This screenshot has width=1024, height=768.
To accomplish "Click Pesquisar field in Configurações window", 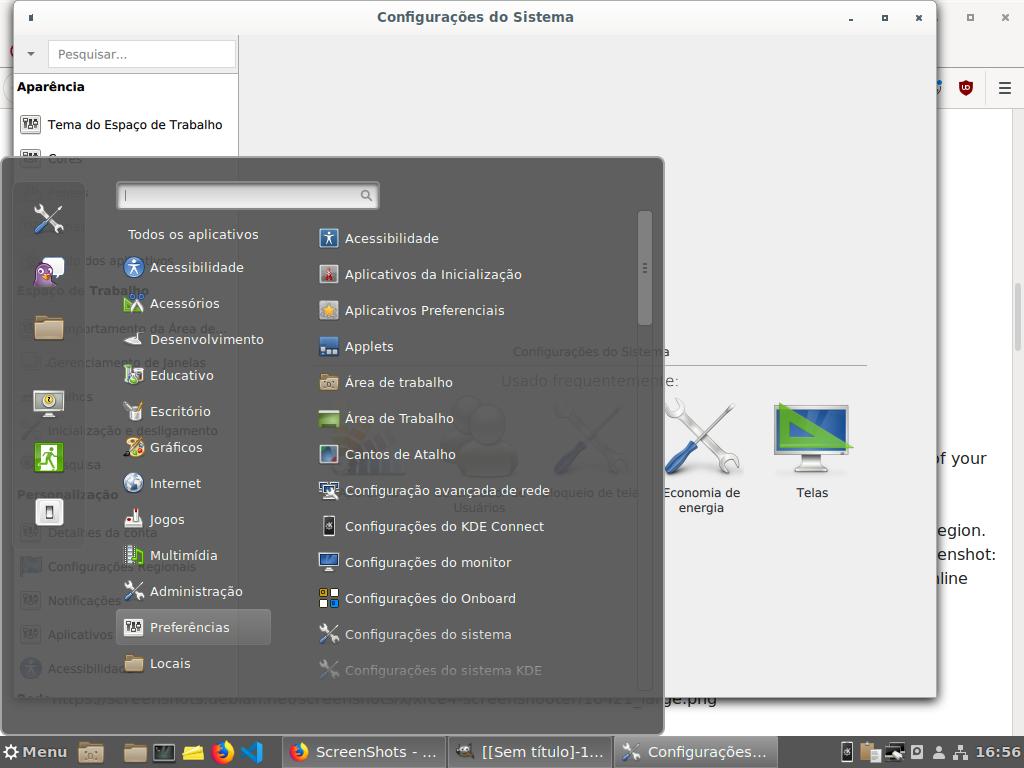I will pyautogui.click(x=142, y=54).
